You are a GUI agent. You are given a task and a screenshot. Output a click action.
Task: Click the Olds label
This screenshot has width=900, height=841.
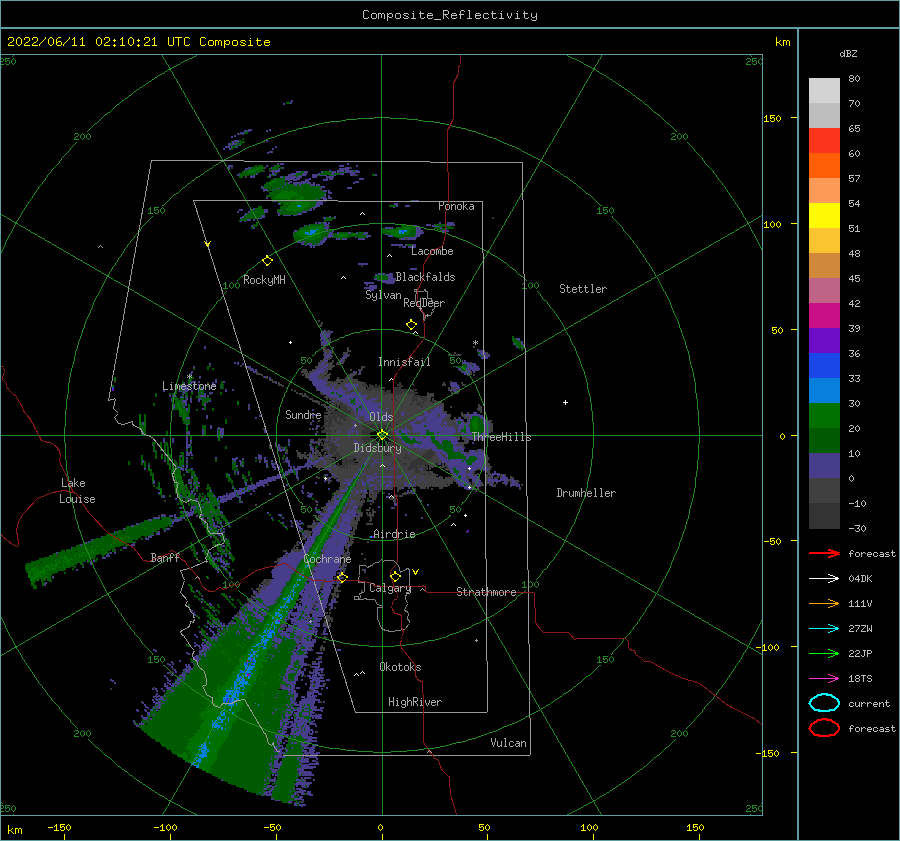(381, 417)
